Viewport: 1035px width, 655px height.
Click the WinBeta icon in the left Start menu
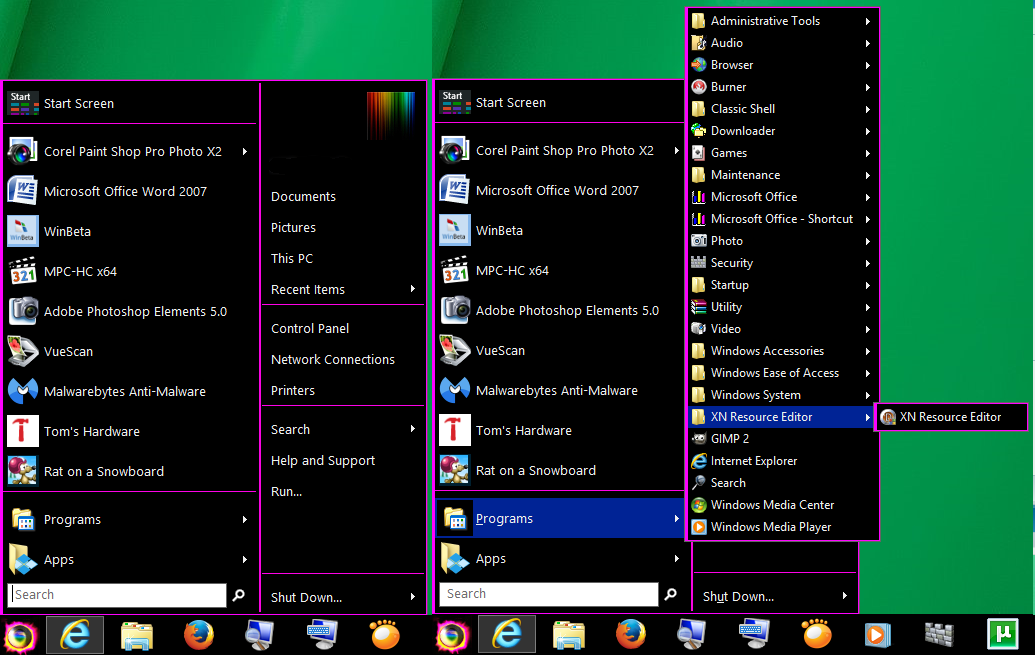tap(22, 231)
